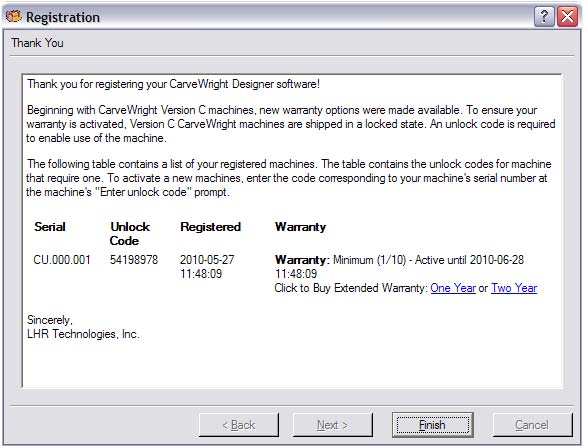This screenshot has width=584, height=448.
Task: Click the Registered column header
Action: (x=210, y=227)
